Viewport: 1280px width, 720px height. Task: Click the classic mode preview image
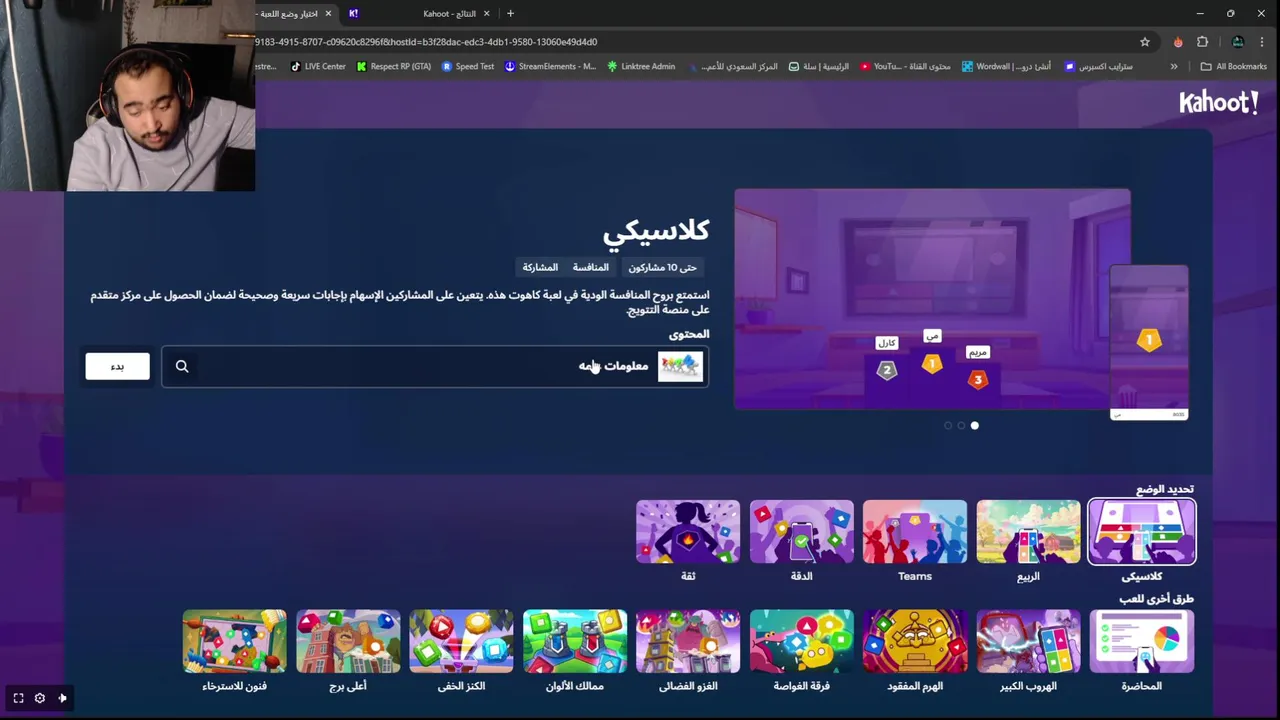coord(932,299)
